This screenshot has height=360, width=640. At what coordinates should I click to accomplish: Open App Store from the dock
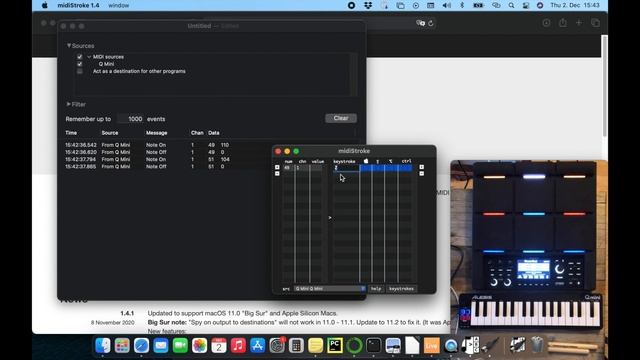point(258,346)
